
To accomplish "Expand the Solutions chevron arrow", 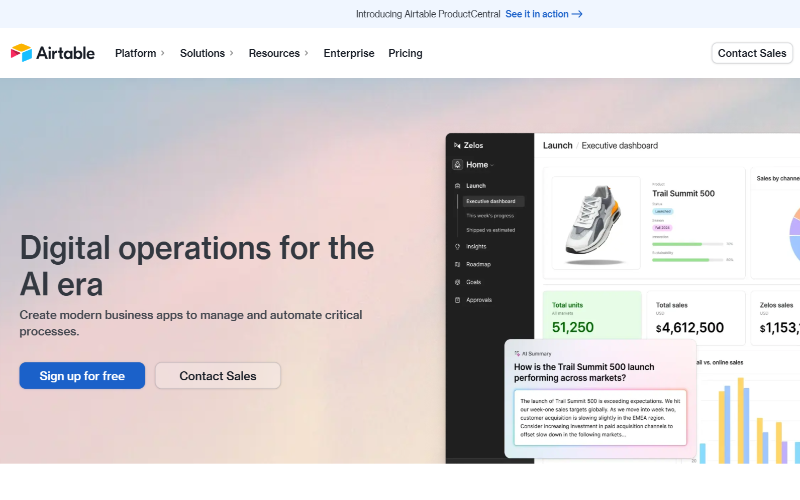I will coord(232,53).
